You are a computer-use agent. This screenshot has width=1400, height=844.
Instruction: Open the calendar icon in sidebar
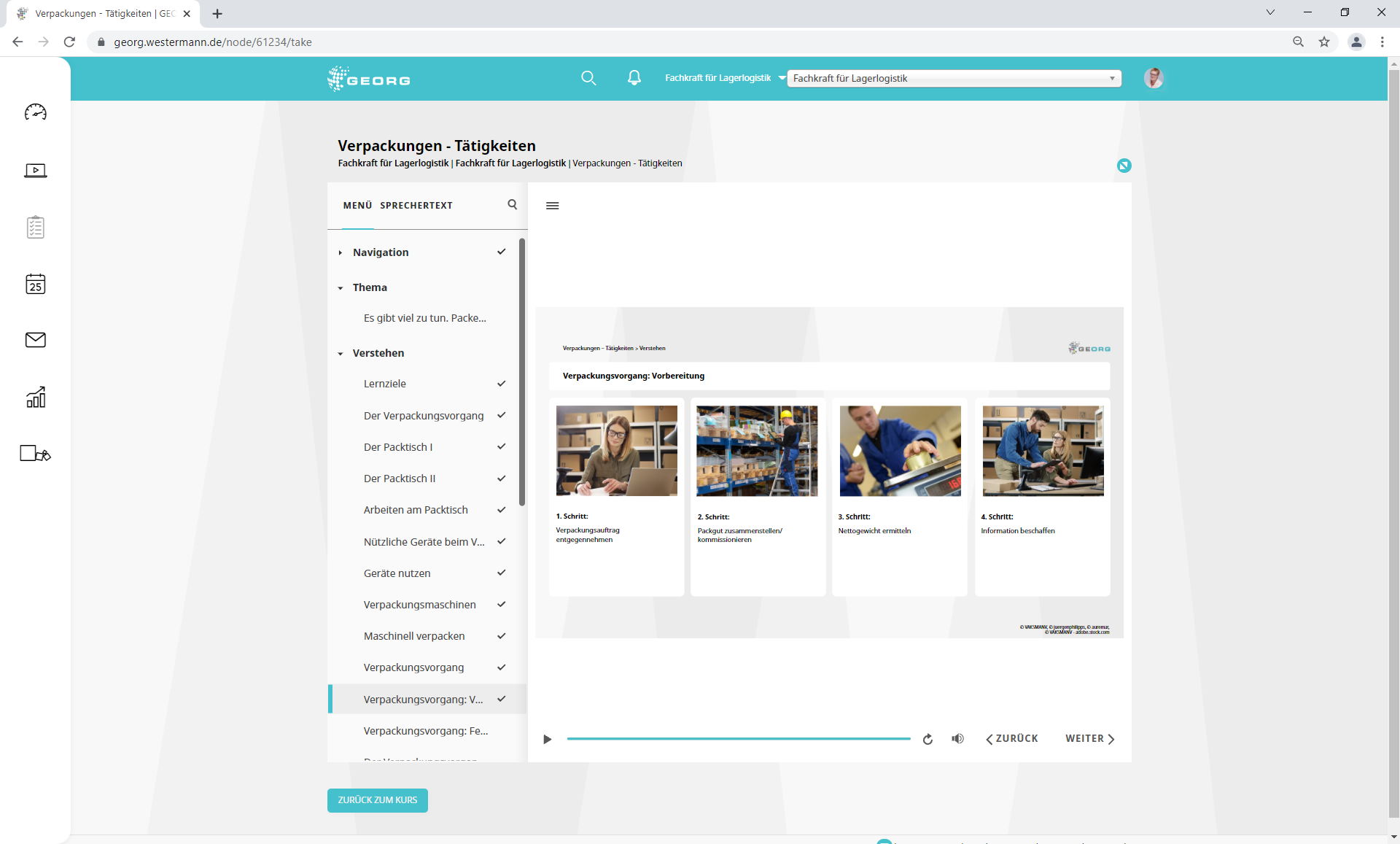point(35,284)
